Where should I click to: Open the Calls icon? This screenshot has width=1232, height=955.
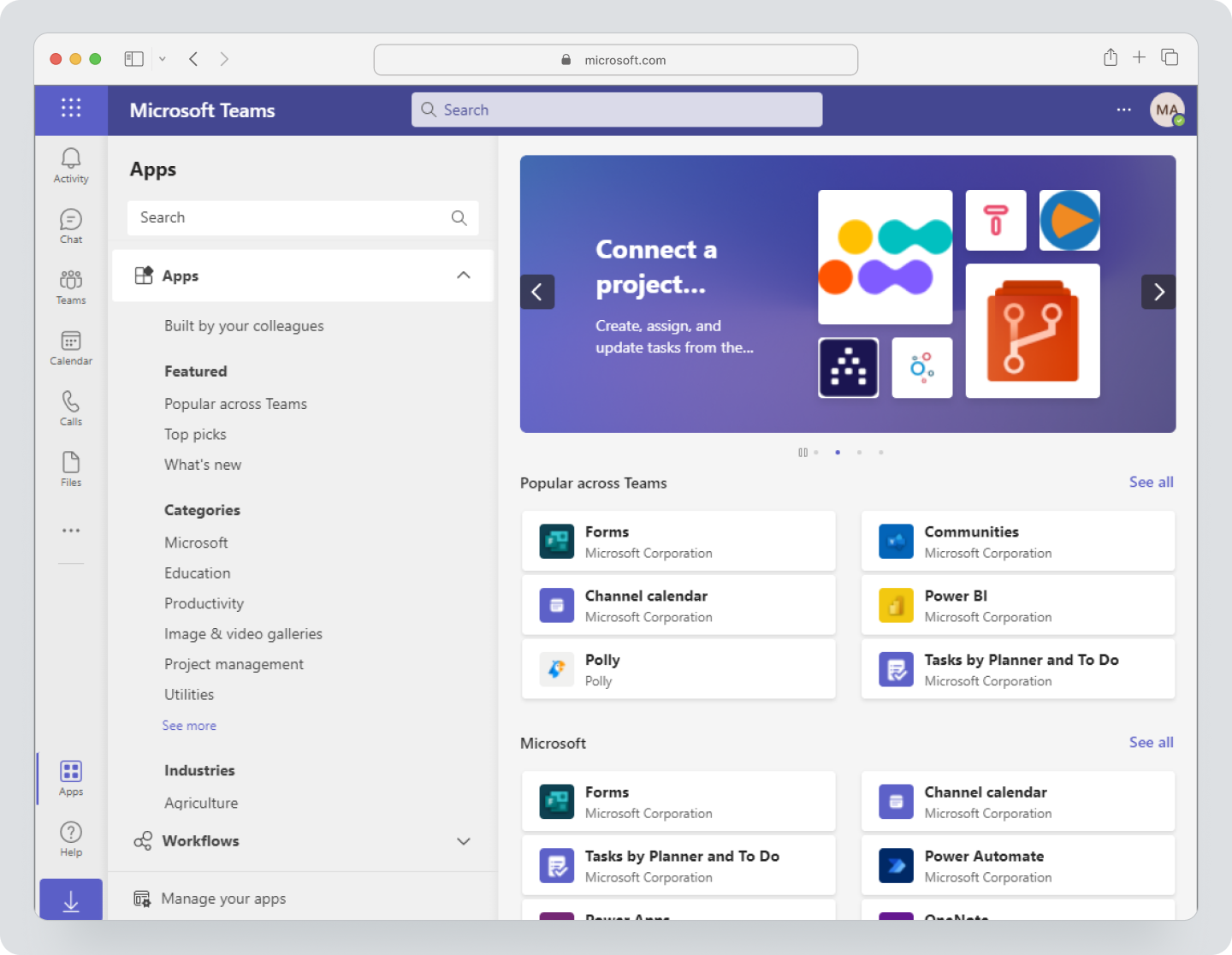70,407
